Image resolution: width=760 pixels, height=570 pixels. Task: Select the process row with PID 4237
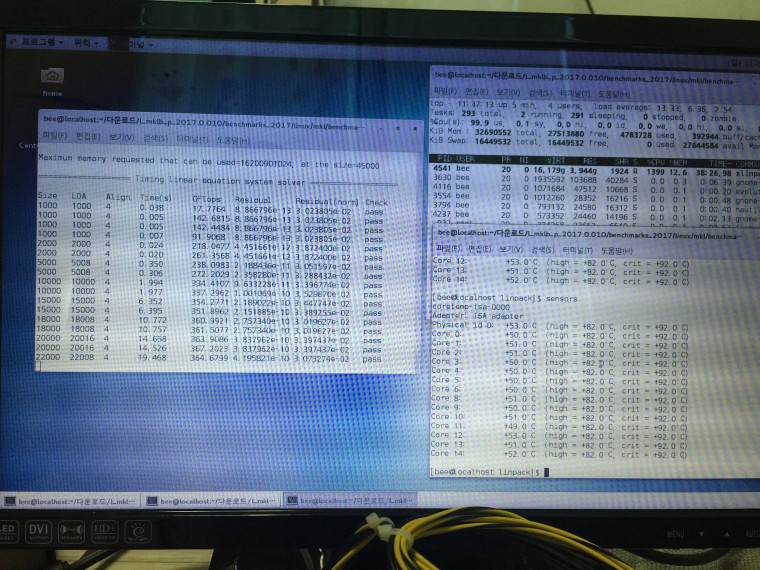(596, 215)
